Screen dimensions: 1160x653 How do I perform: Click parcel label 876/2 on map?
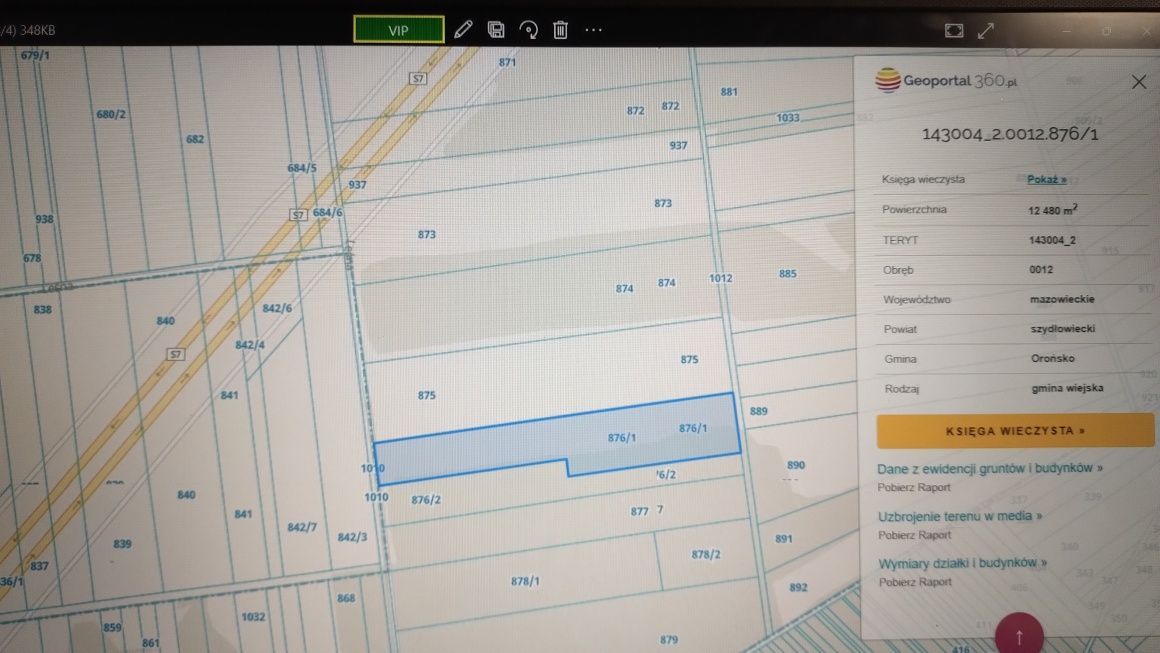coord(426,500)
